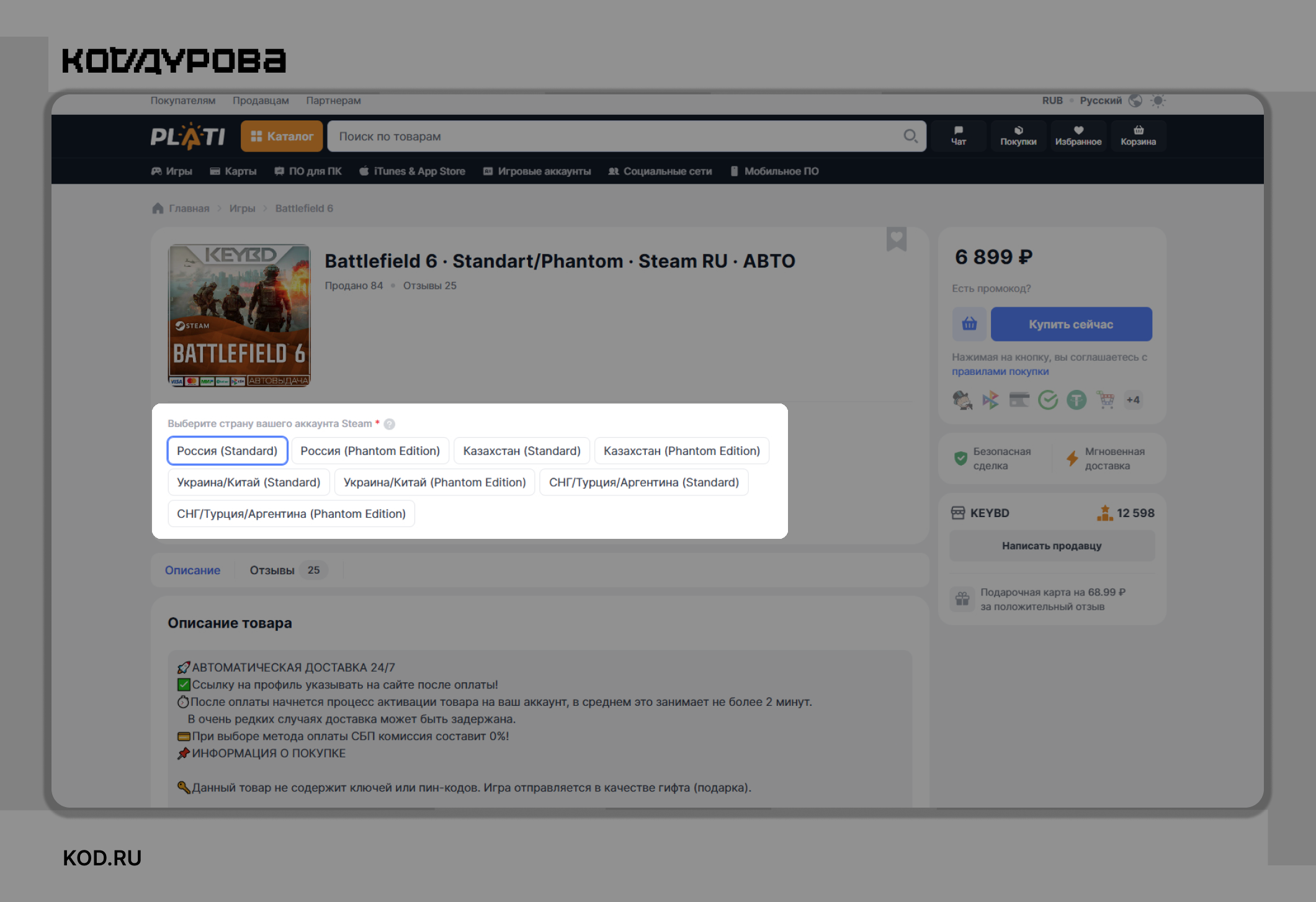
Task: Click the Мгновенная доставка lightning icon
Action: [1072, 459]
